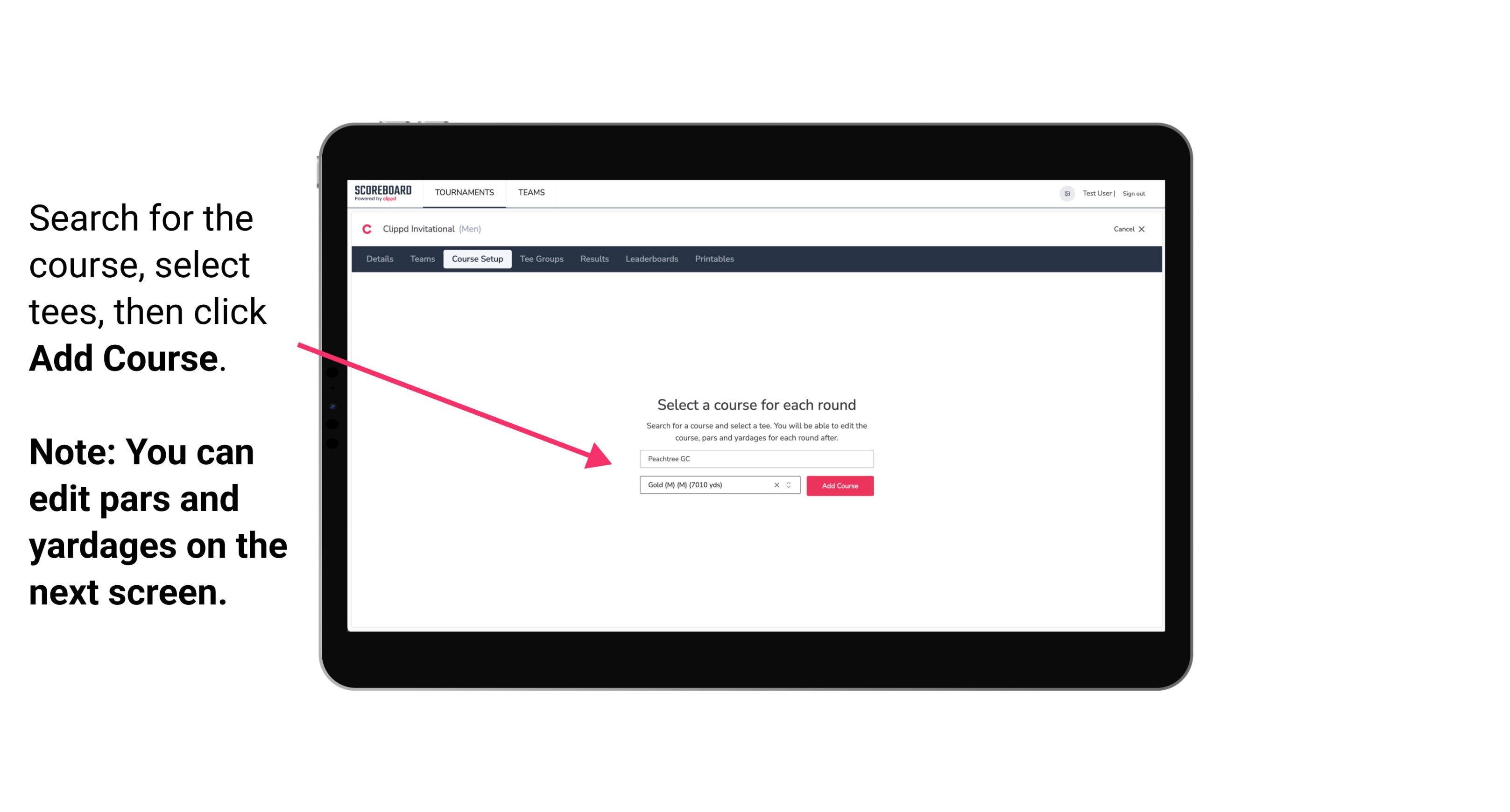Switch to the Details tab
Screen dimensions: 1510x812
click(x=378, y=259)
